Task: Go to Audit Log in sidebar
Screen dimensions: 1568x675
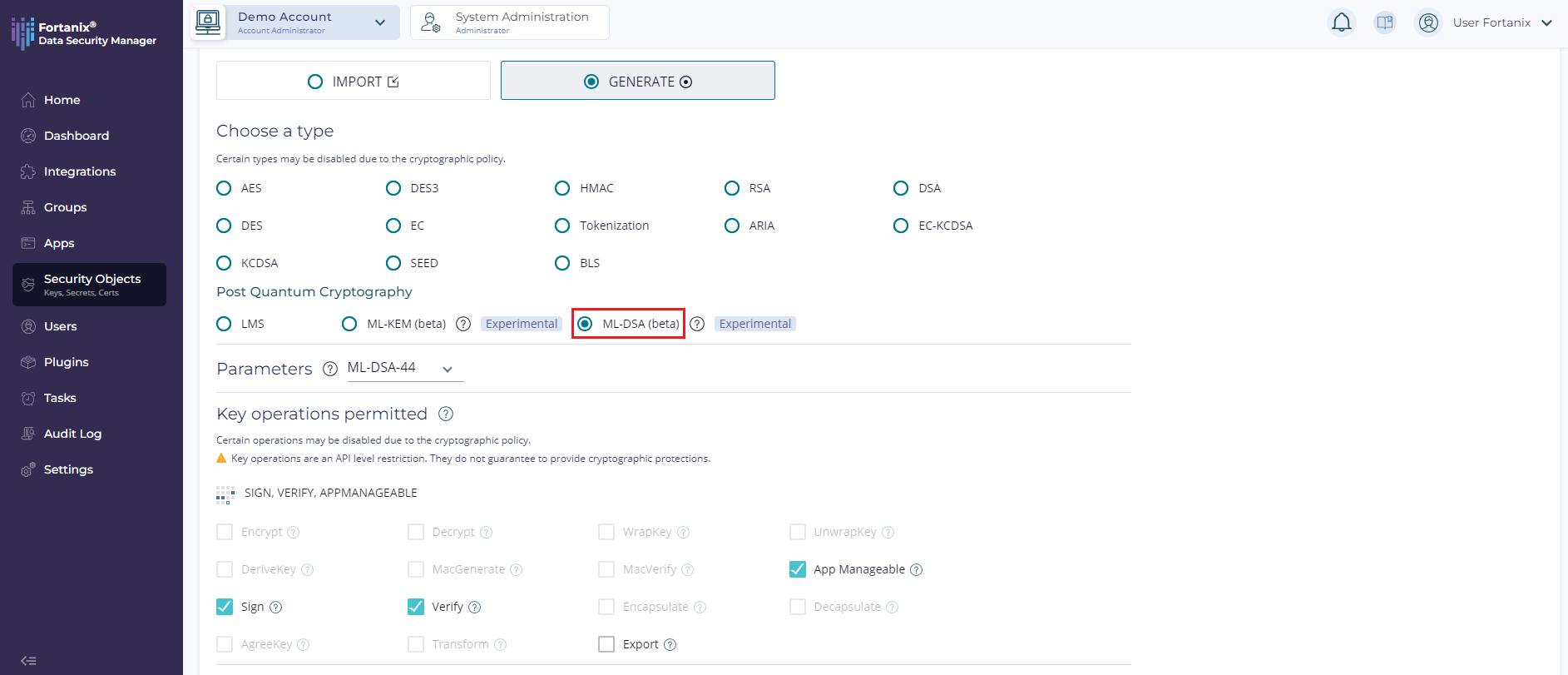Action: point(72,434)
